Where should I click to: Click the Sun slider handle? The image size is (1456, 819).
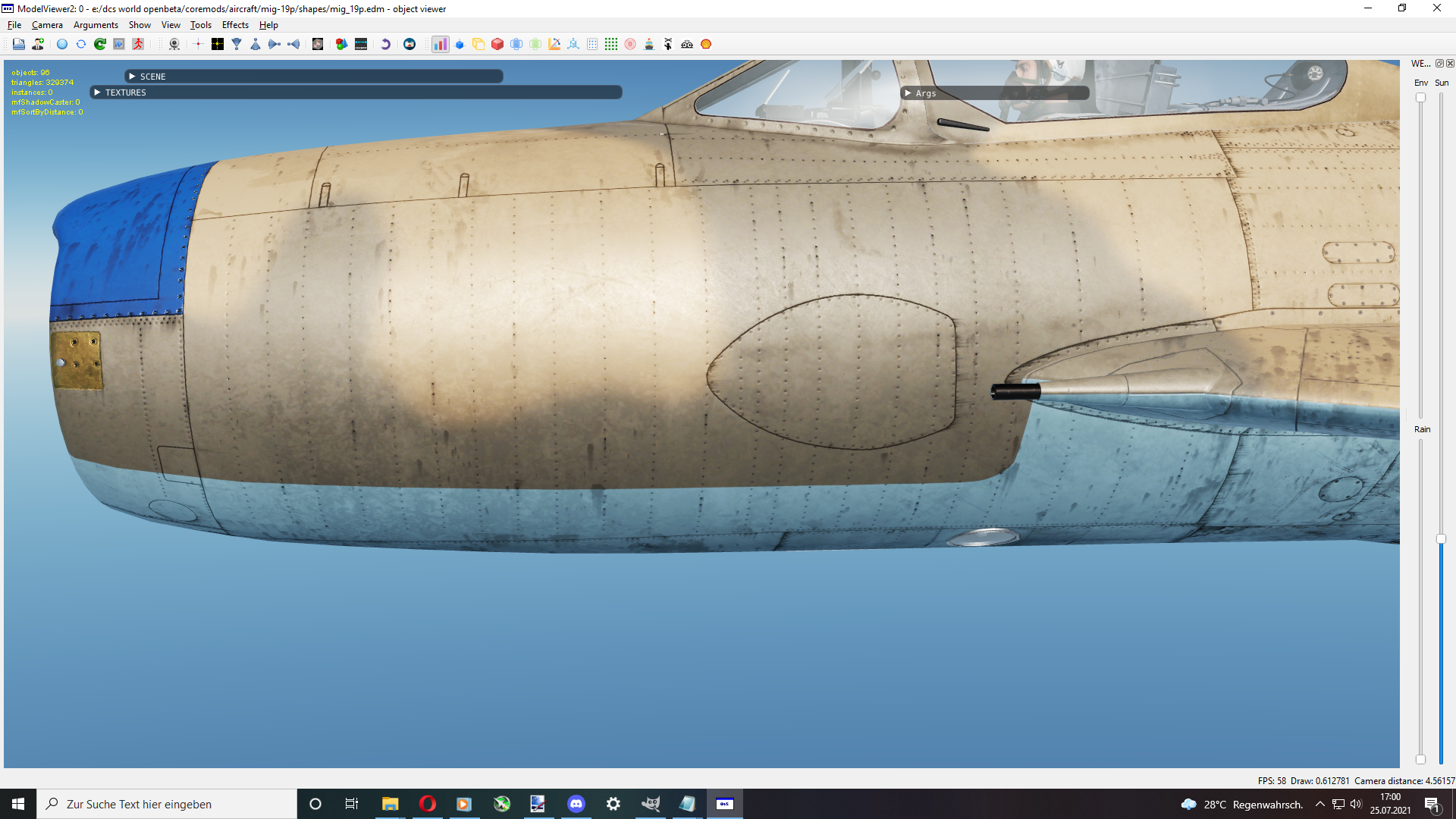(x=1441, y=539)
